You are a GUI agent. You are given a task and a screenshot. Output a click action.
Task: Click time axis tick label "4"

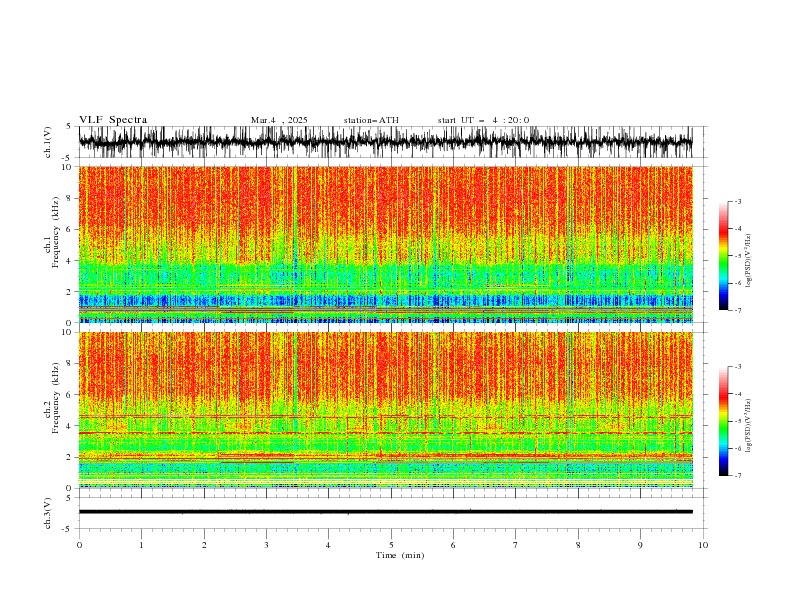(328, 545)
